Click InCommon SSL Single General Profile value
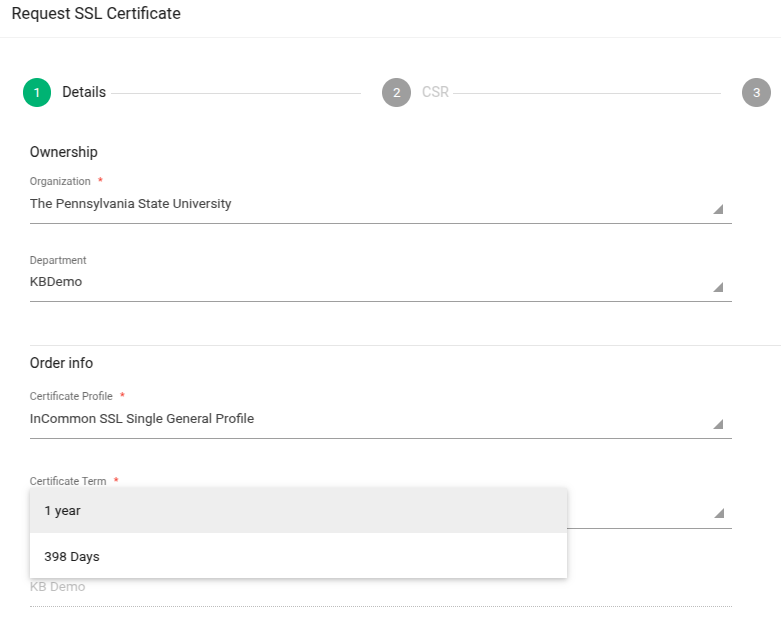Viewport: 781px width, 627px height. (x=142, y=419)
